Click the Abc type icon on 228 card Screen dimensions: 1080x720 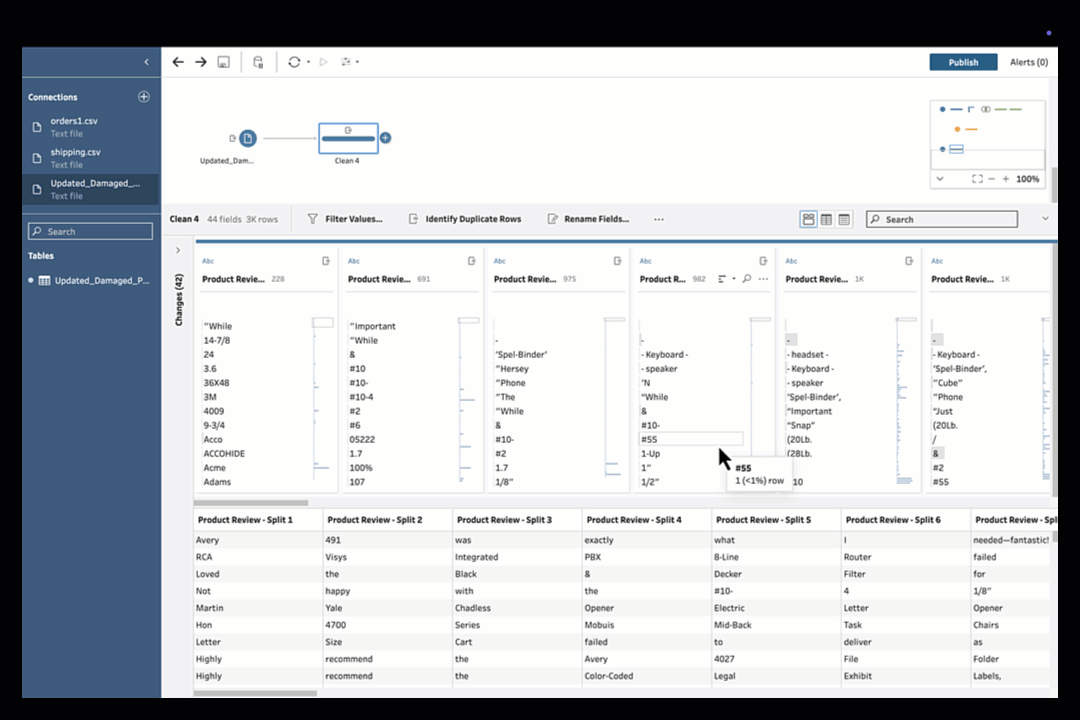tap(208, 261)
